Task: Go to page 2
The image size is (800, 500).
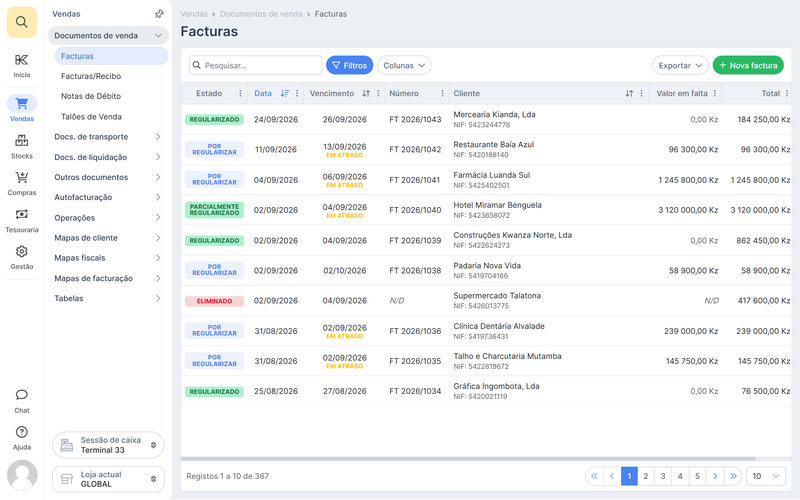Action: coord(645,476)
